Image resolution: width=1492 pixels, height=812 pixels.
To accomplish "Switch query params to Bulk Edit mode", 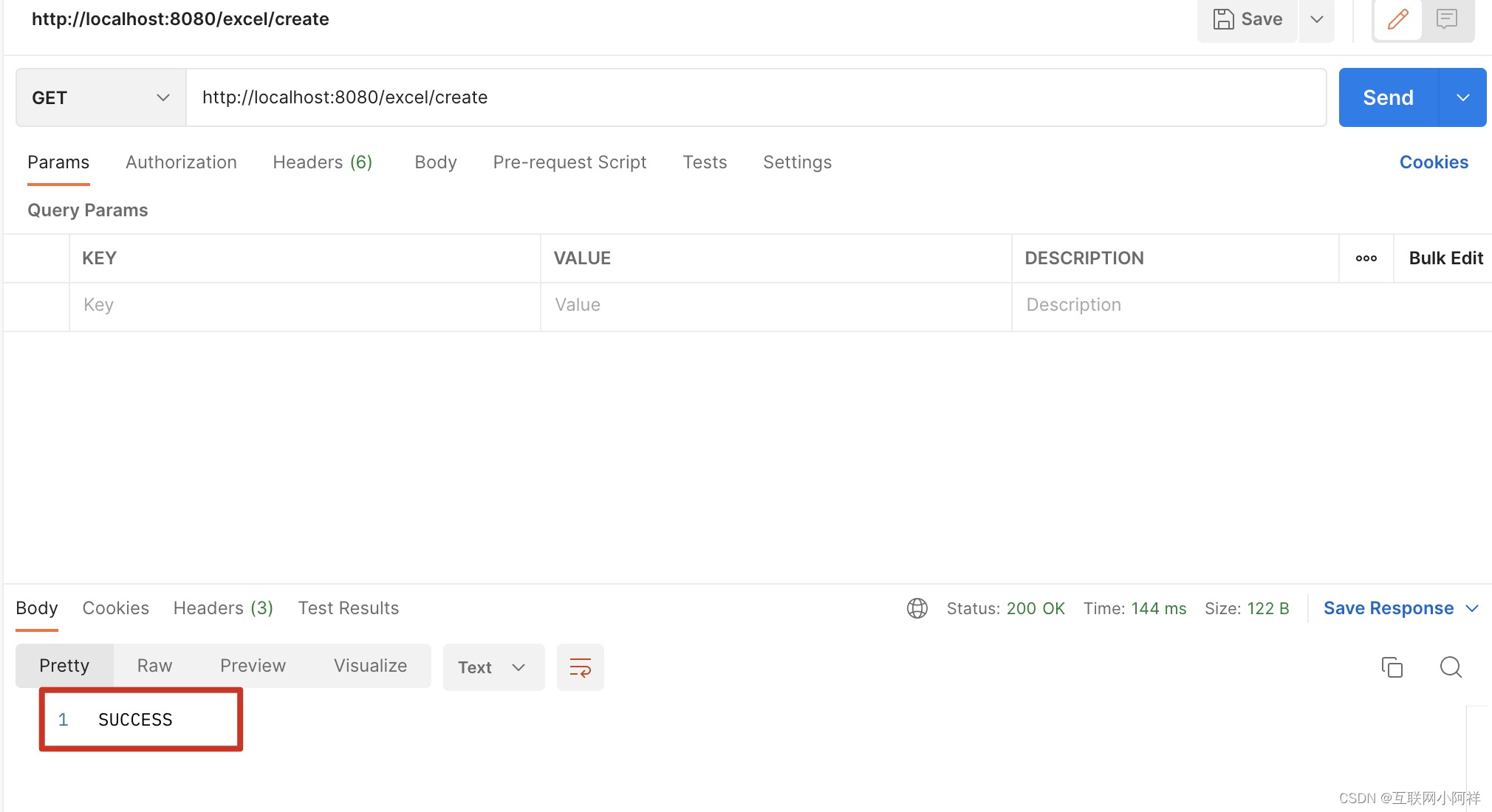I will coord(1445,258).
